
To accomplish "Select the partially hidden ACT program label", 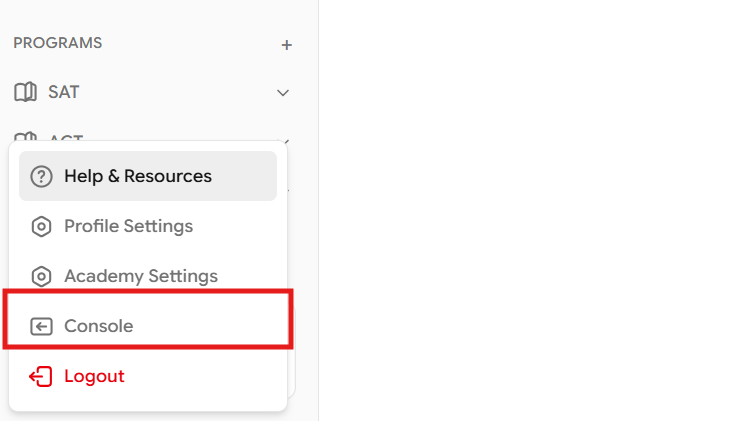I will tap(66, 138).
